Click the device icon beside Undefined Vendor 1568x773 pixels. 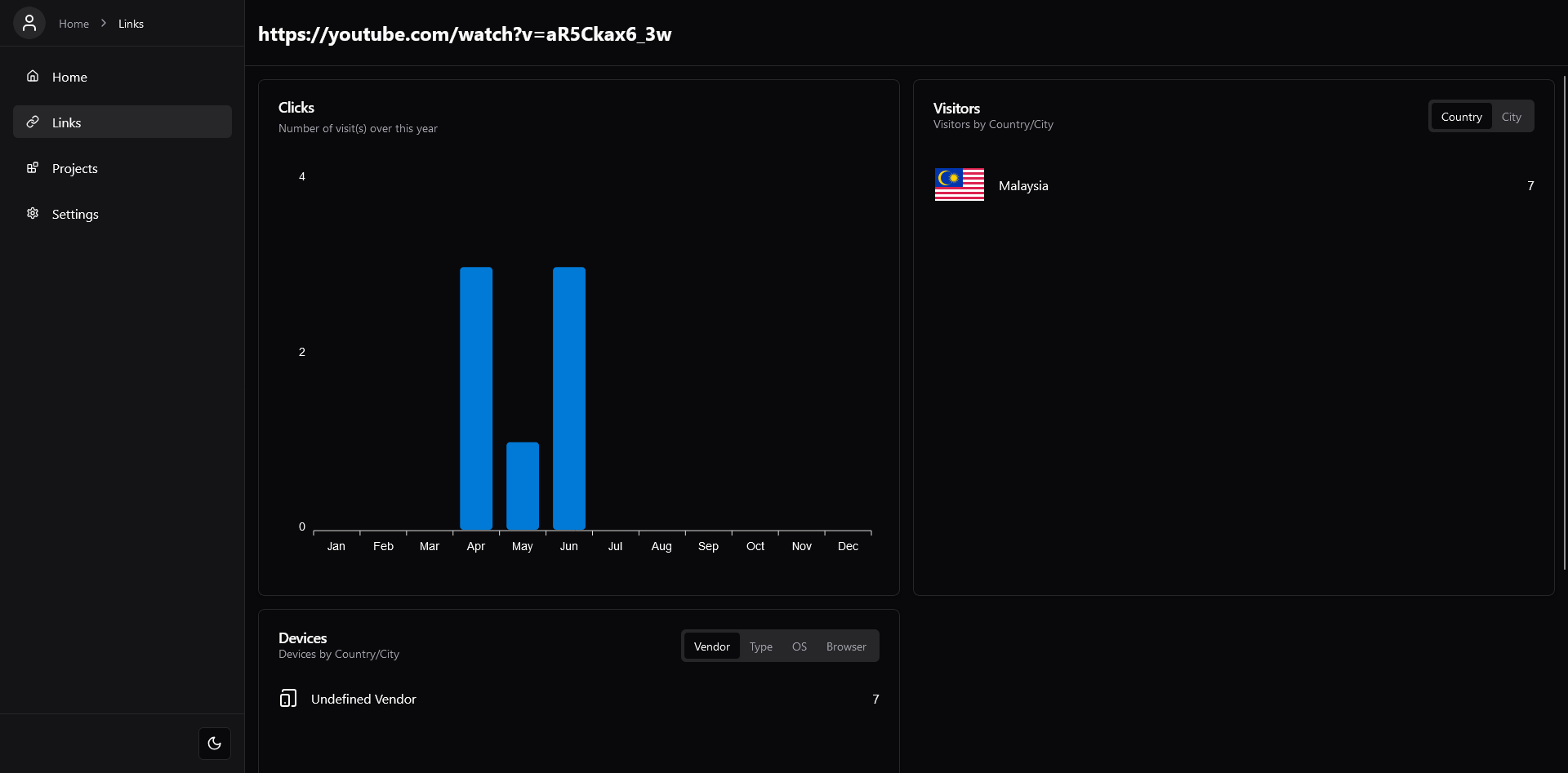click(x=287, y=698)
